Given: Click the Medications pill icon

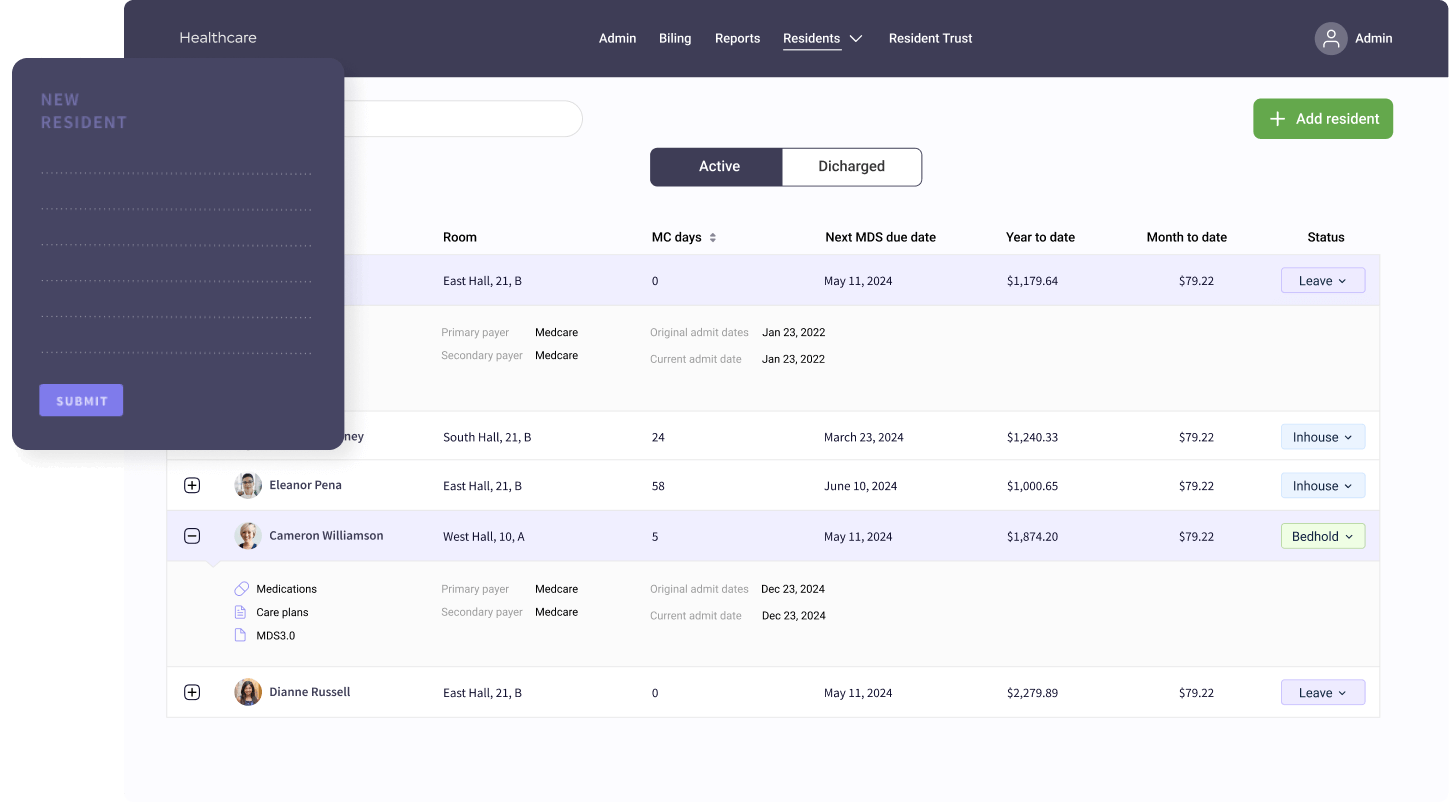Looking at the screenshot, I should pyautogui.click(x=241, y=589).
